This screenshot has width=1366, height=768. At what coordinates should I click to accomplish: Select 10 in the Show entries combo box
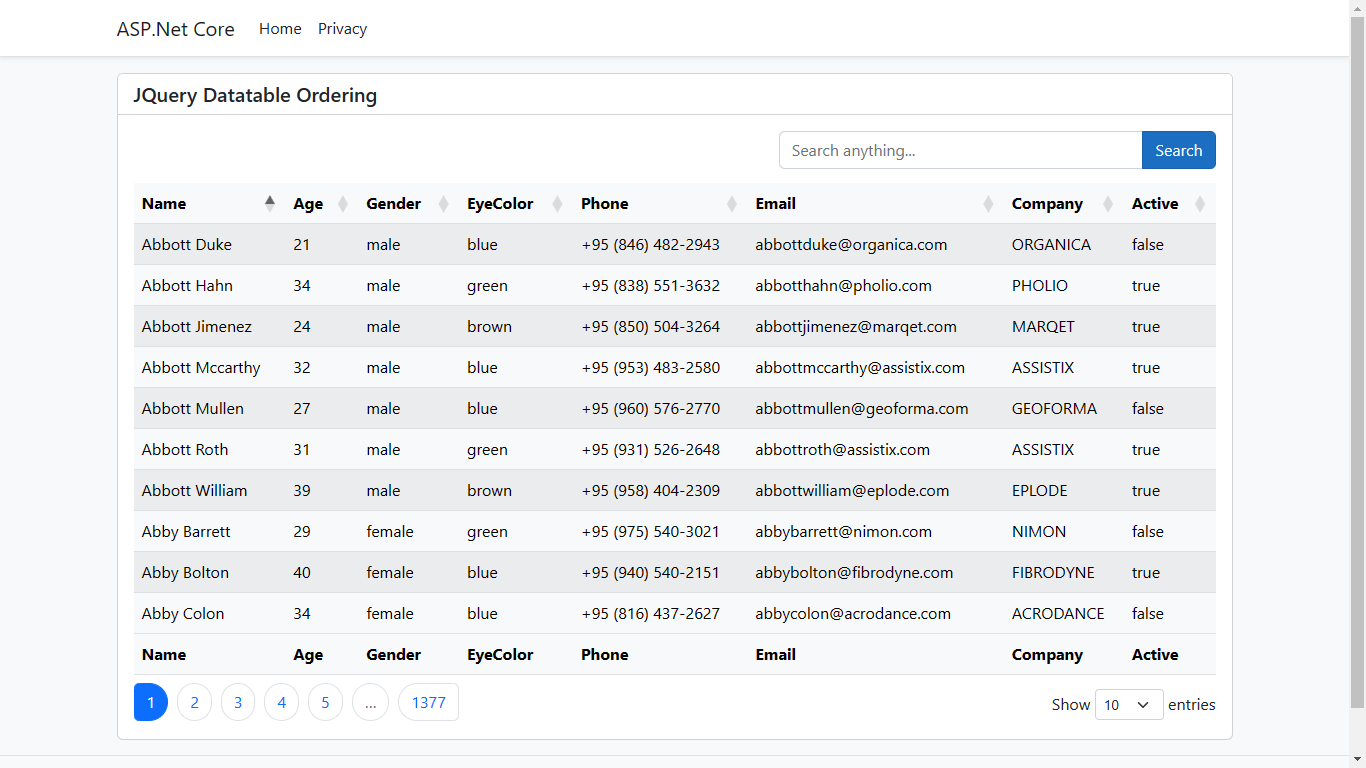[1129, 704]
